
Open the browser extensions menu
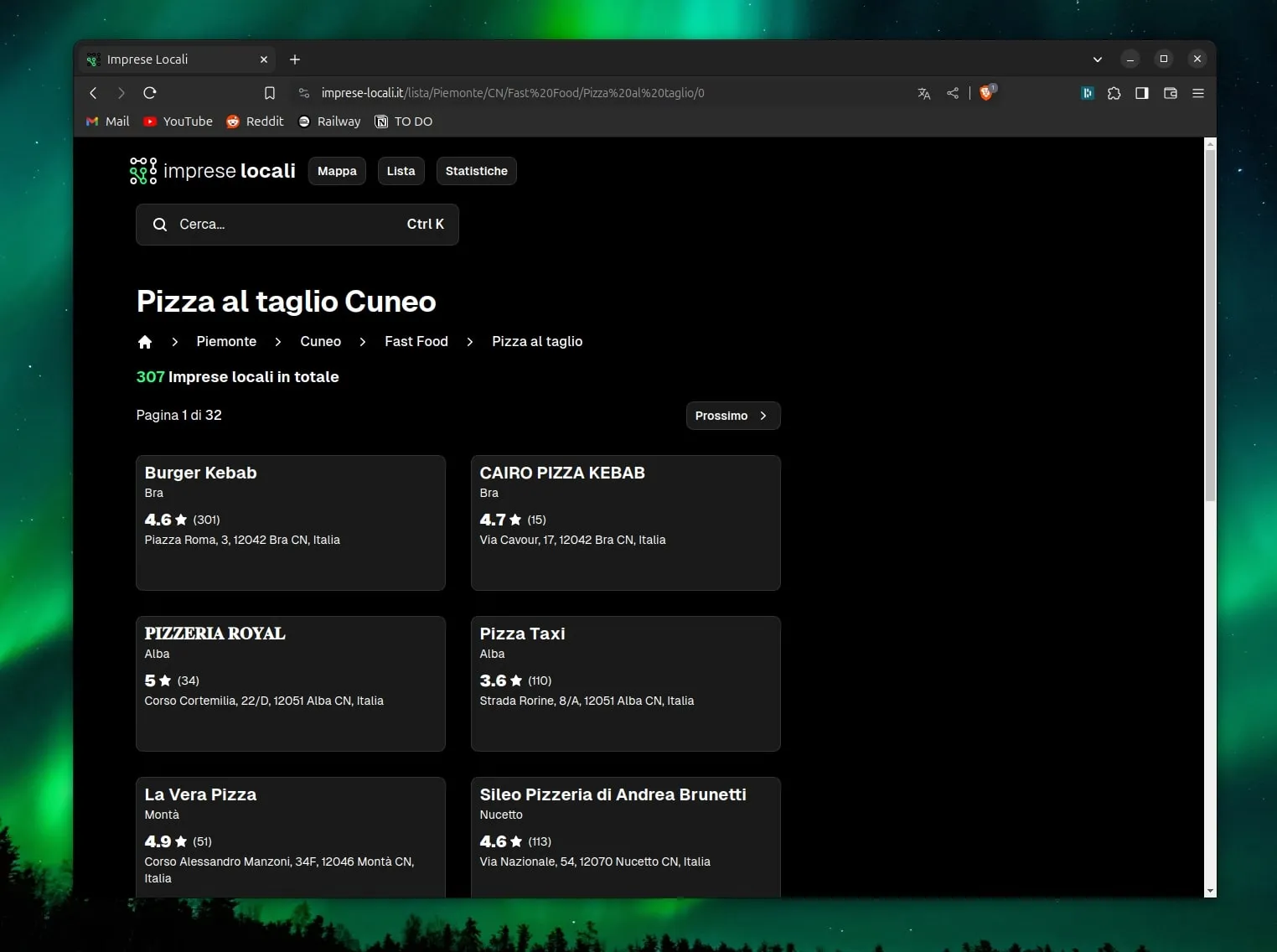click(x=1114, y=93)
